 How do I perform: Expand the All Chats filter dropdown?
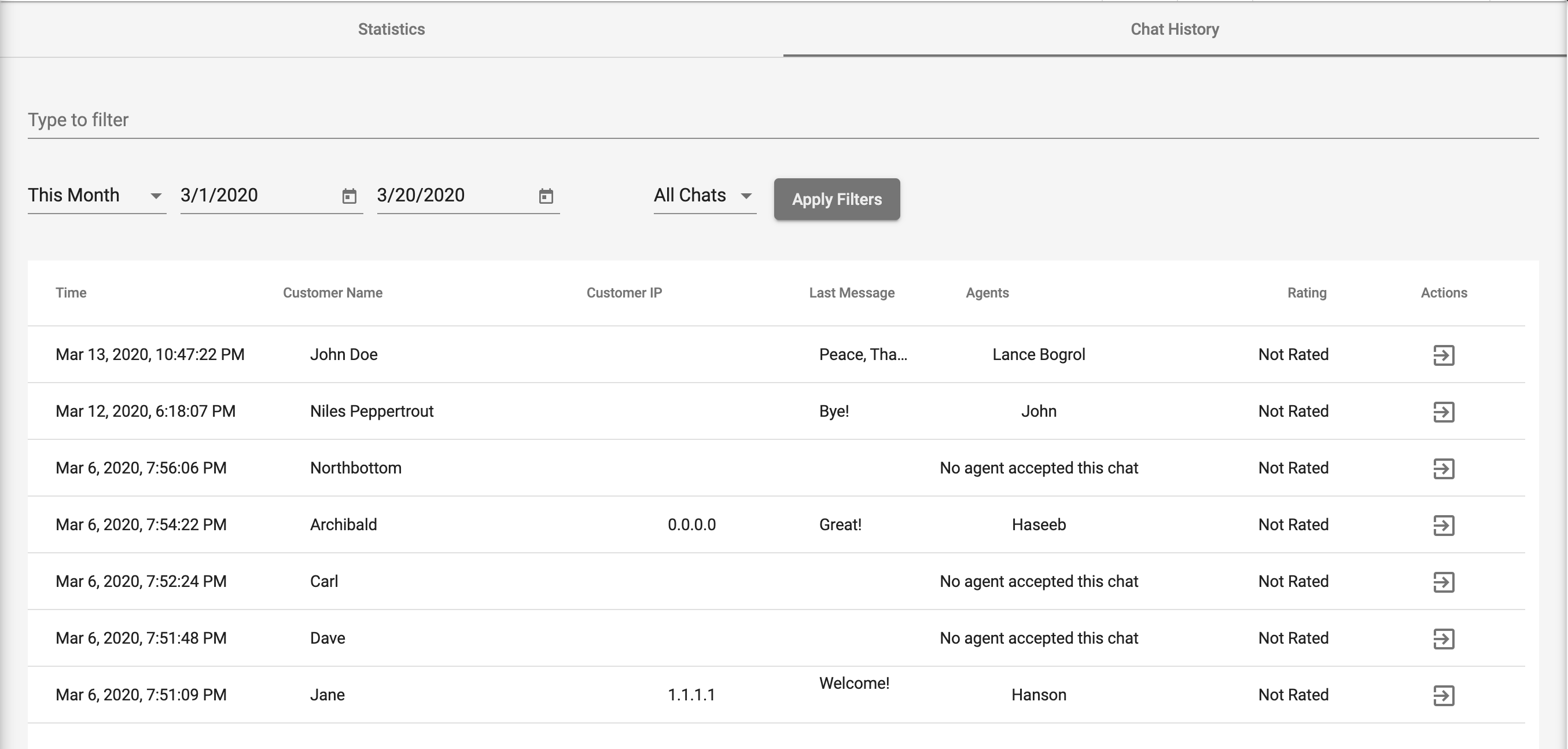[x=705, y=196]
